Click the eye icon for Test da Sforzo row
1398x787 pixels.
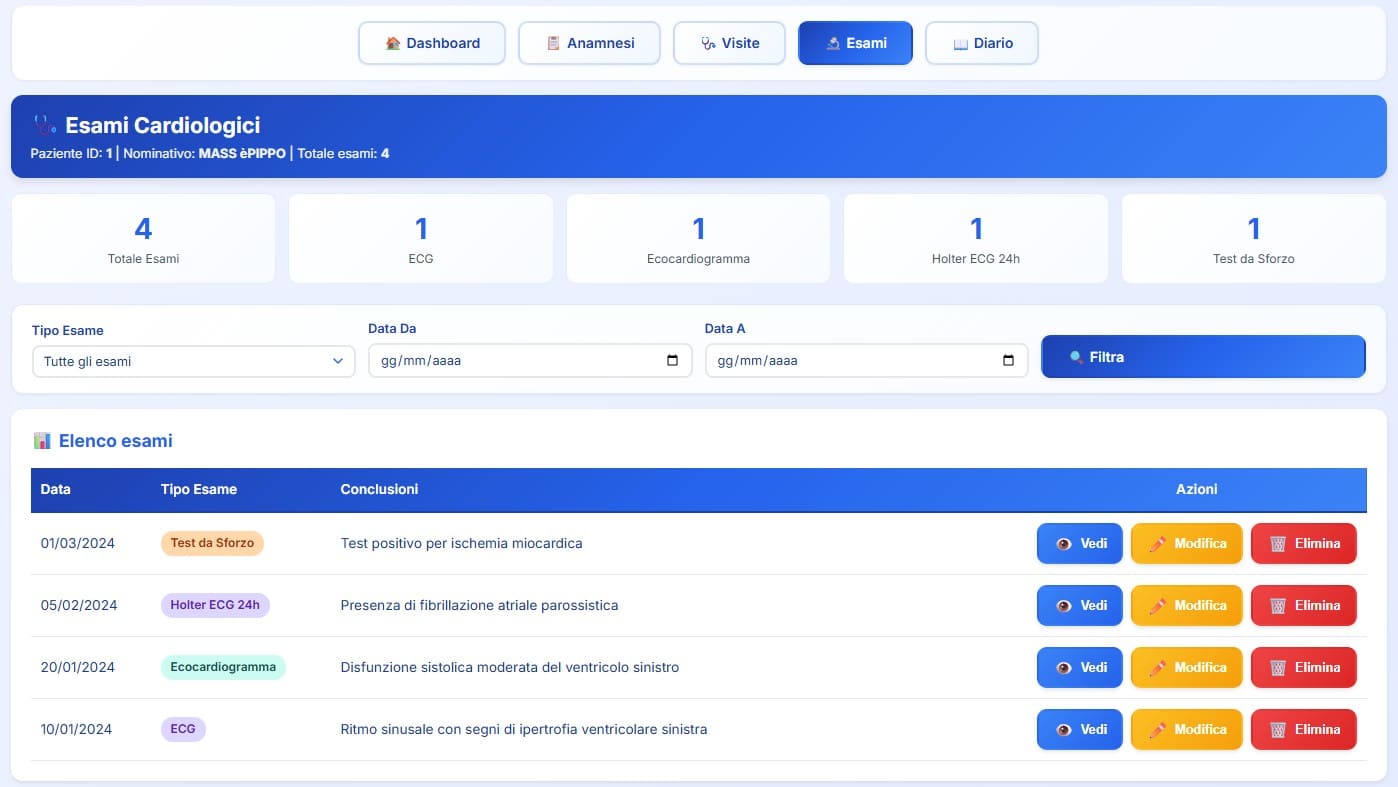(1063, 544)
